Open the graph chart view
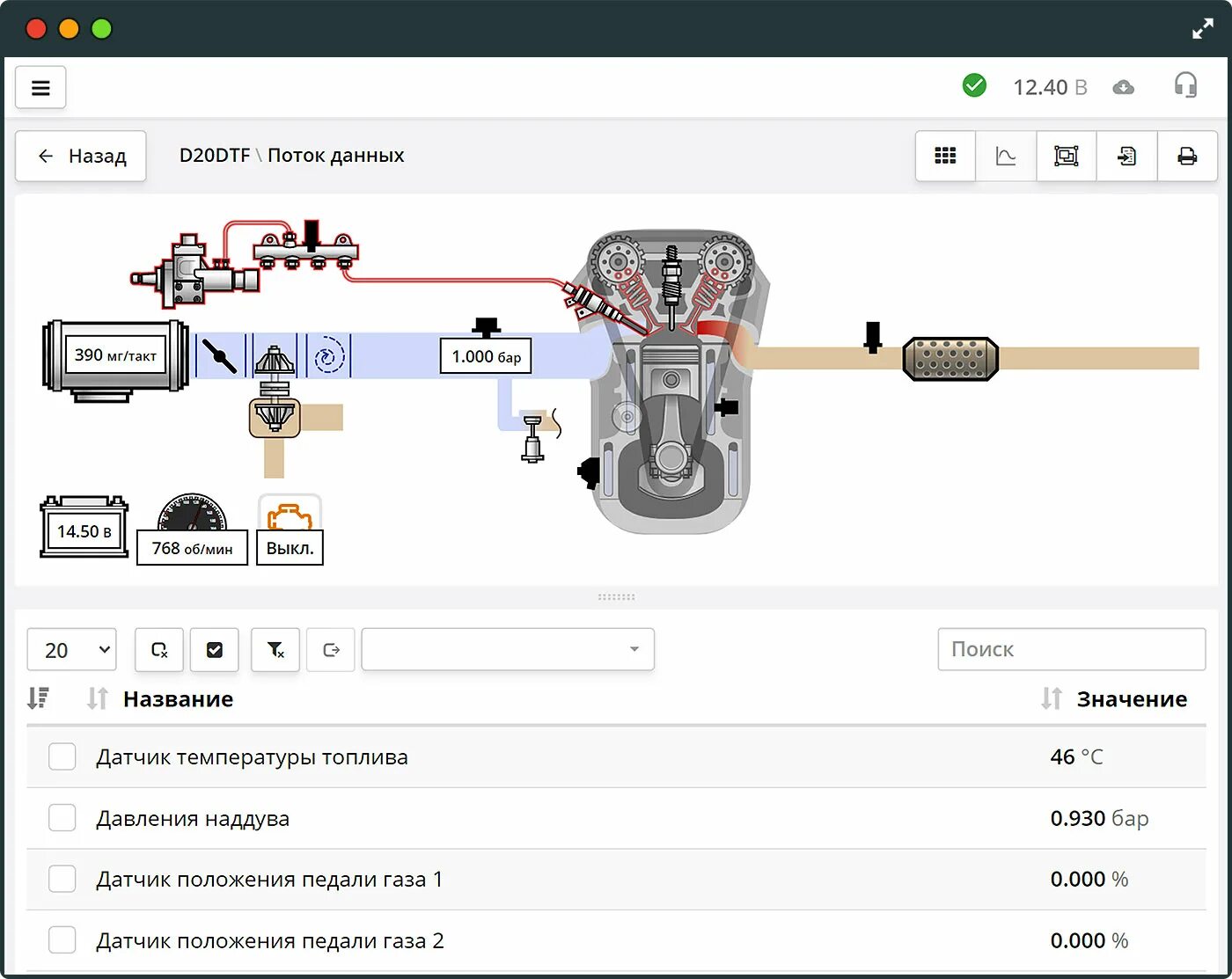Image resolution: width=1232 pixels, height=979 pixels. (1006, 156)
